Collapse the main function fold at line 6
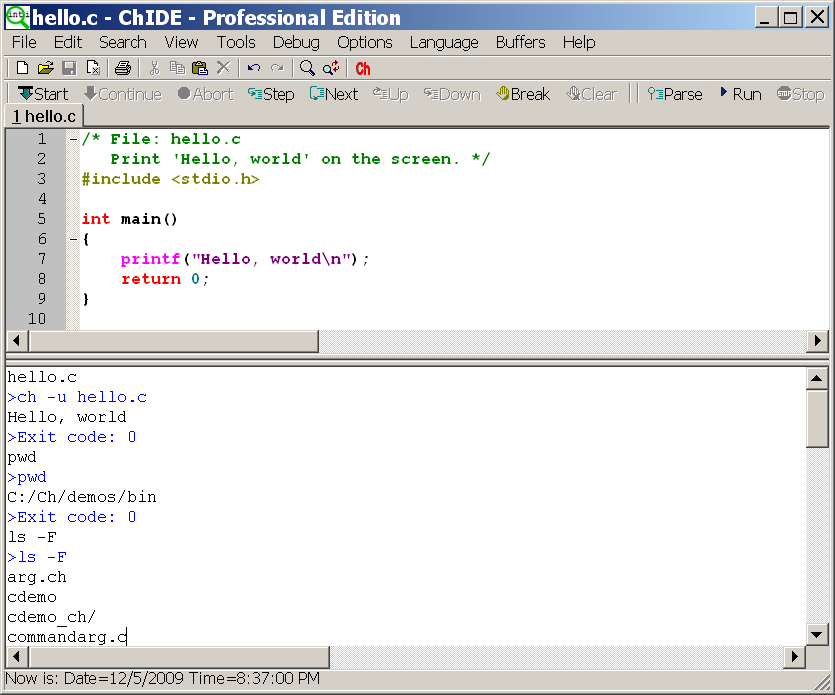Viewport: 835px width, 695px height. pos(73,240)
